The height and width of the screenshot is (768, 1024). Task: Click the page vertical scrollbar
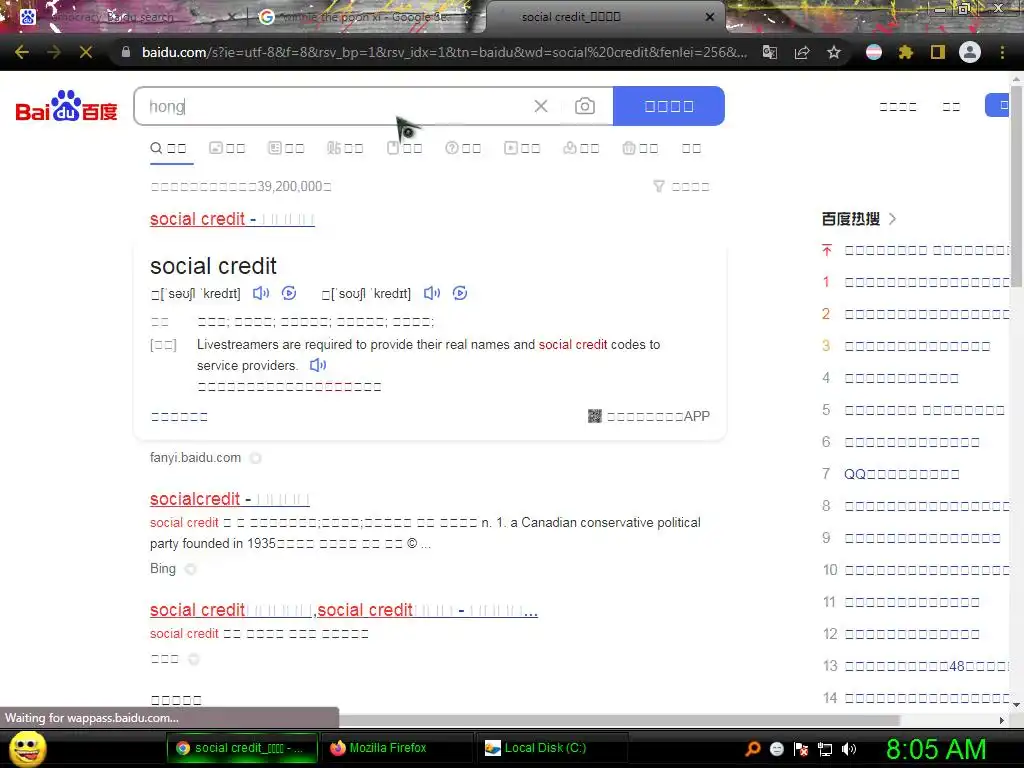tap(1016, 186)
